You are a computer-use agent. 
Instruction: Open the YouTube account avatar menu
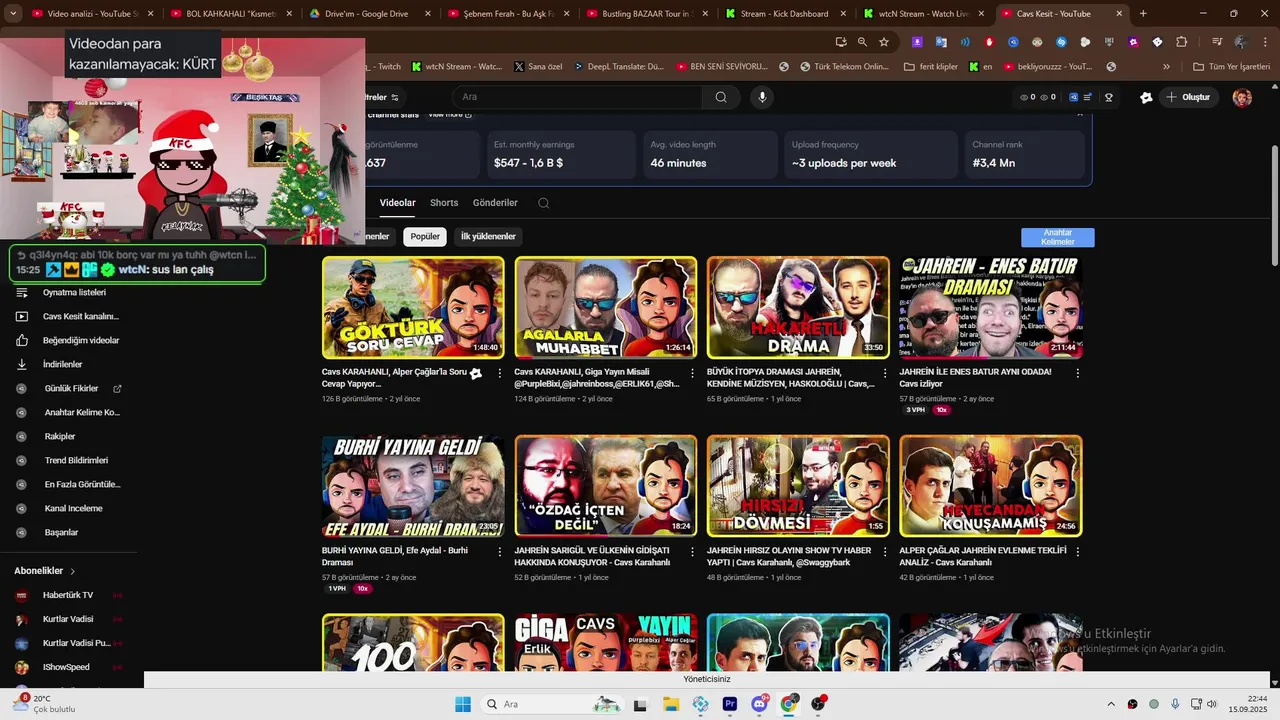point(1242,97)
